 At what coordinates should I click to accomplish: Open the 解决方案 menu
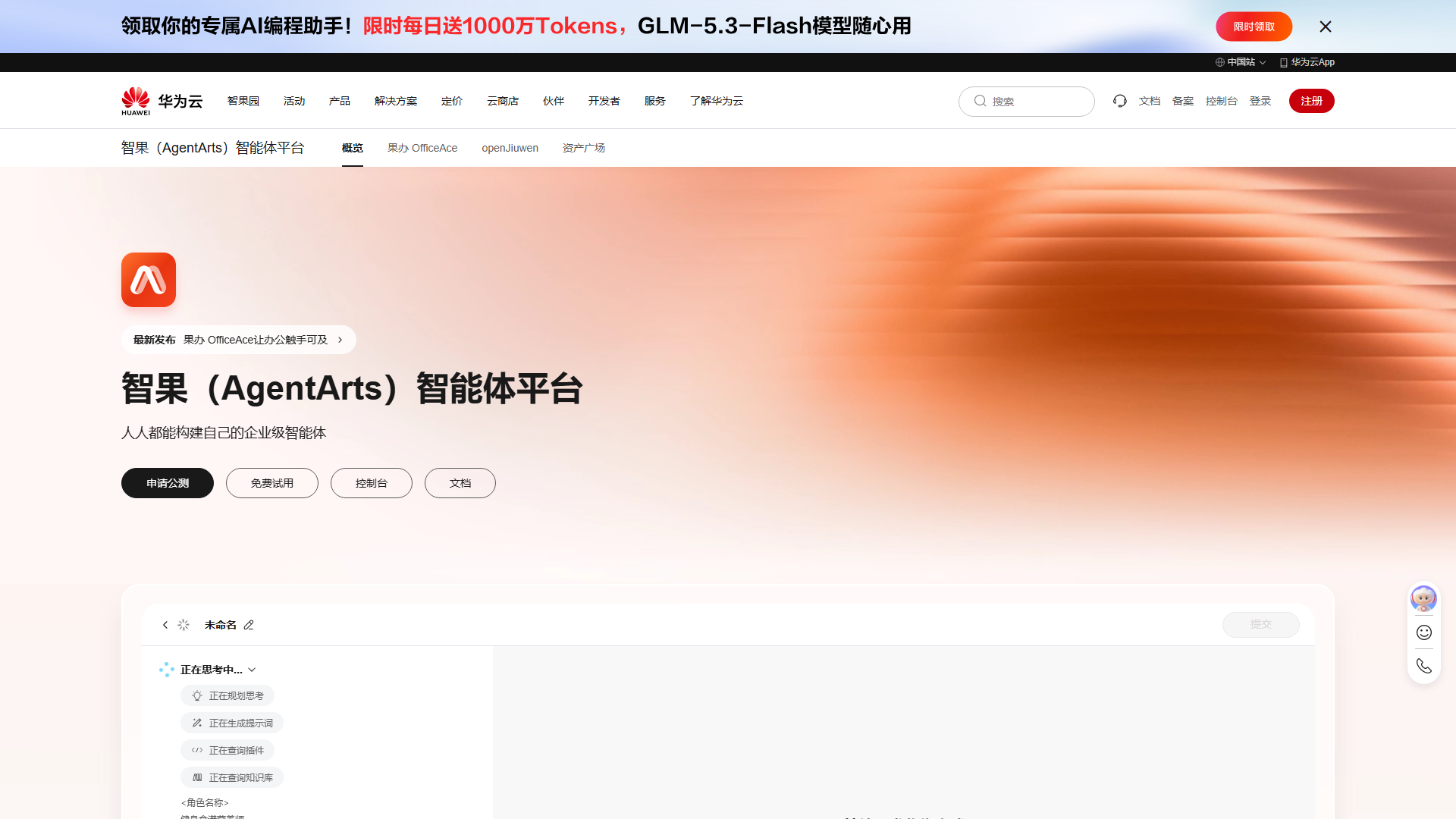(396, 101)
